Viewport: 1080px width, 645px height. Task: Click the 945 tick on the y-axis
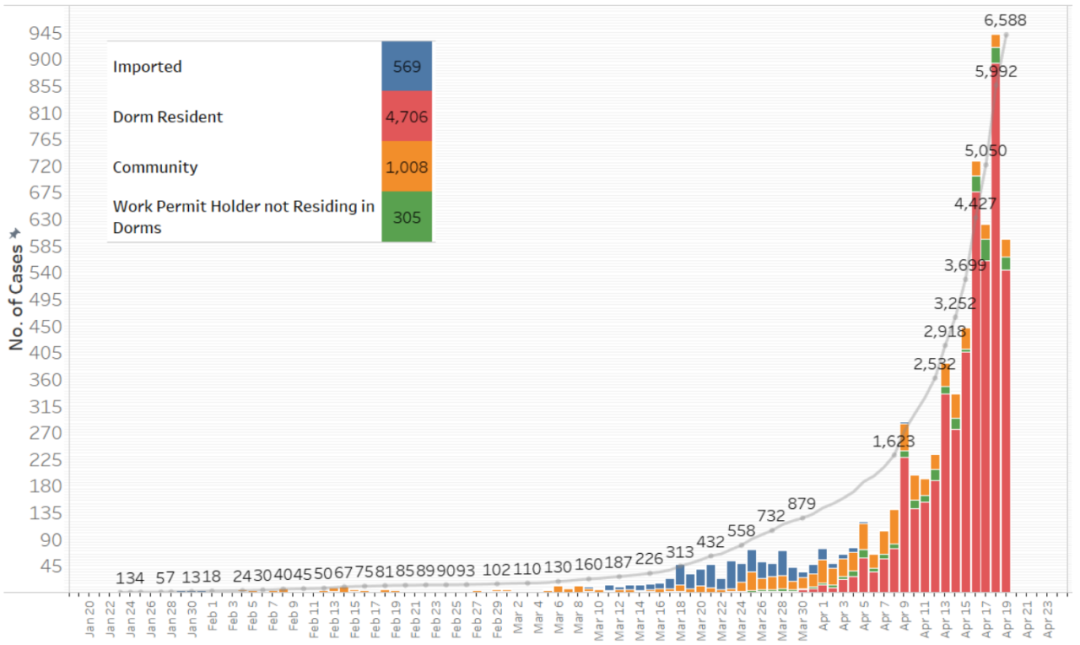tap(46, 33)
